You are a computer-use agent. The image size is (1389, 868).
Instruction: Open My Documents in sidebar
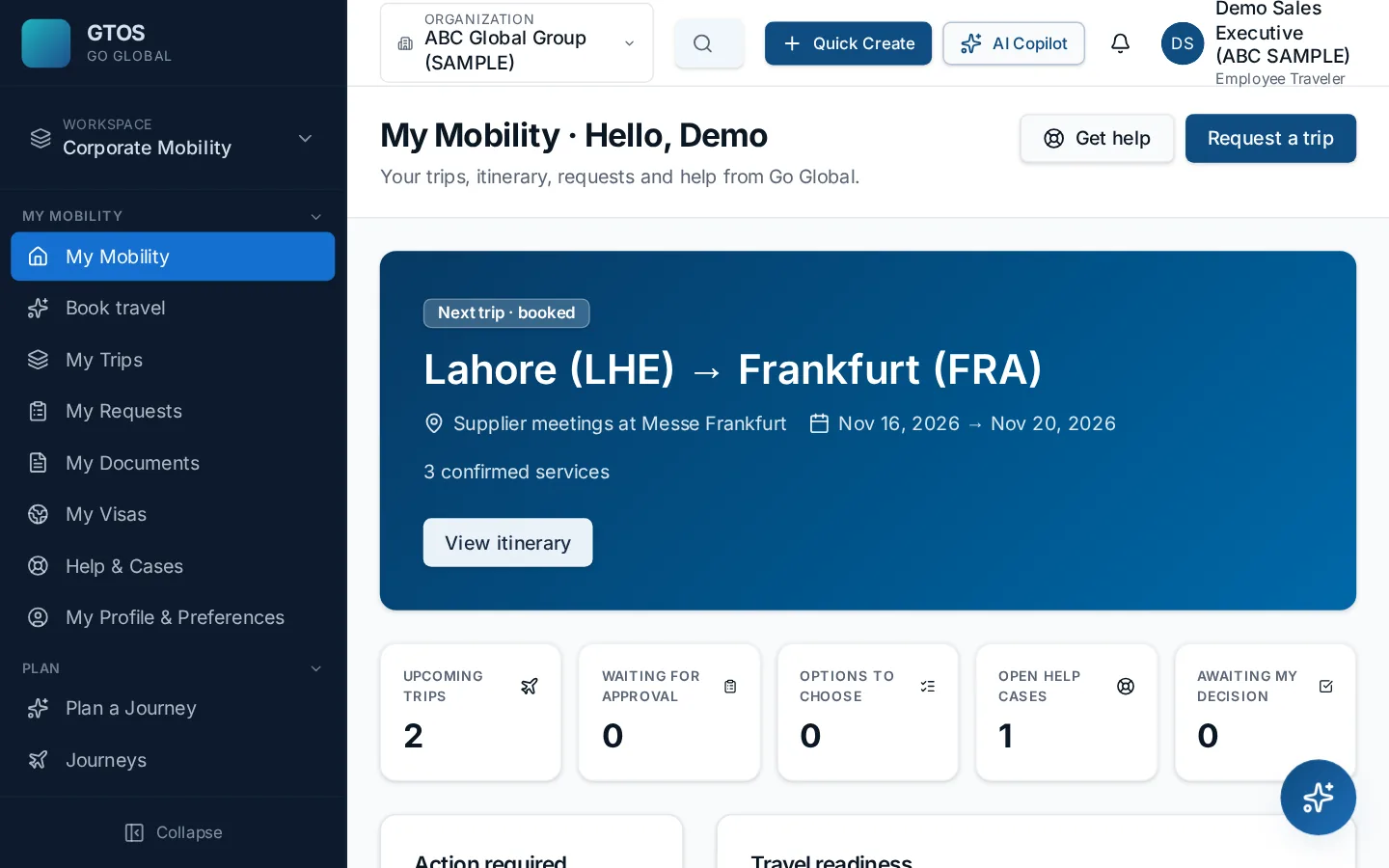pos(173,463)
